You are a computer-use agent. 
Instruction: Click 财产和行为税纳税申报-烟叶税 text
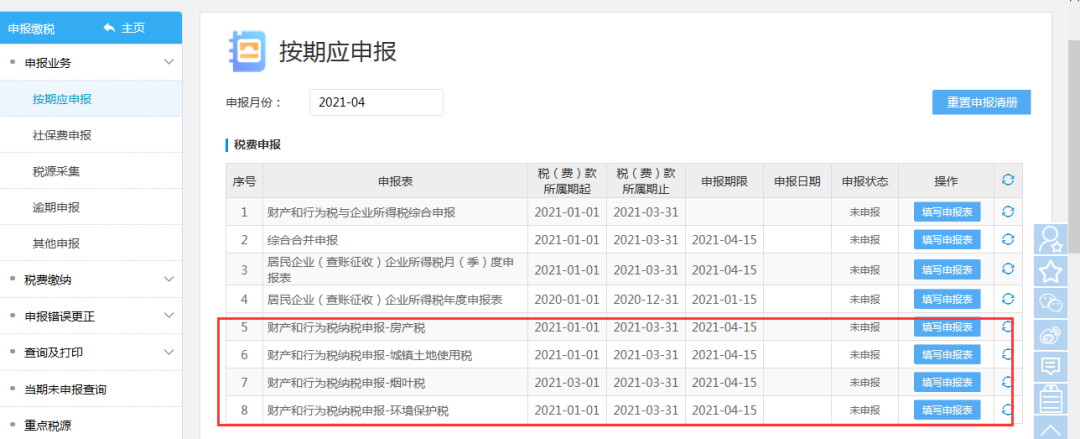346,382
